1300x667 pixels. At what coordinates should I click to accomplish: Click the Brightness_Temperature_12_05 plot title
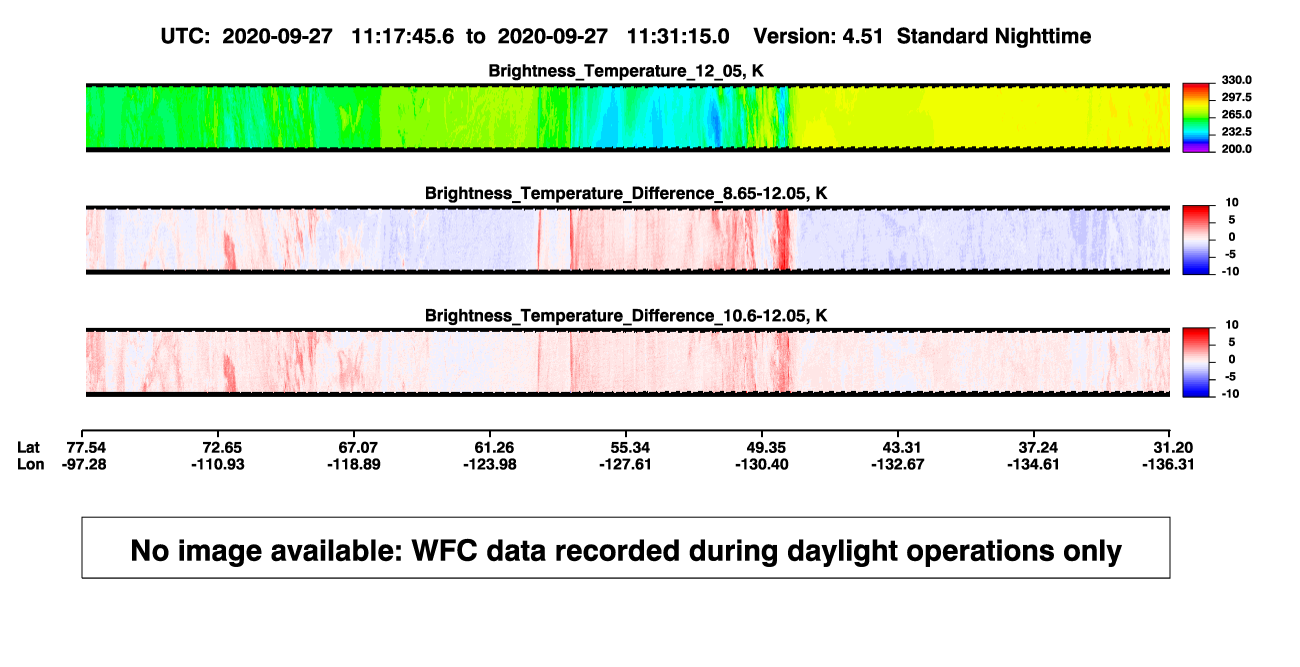(626, 71)
